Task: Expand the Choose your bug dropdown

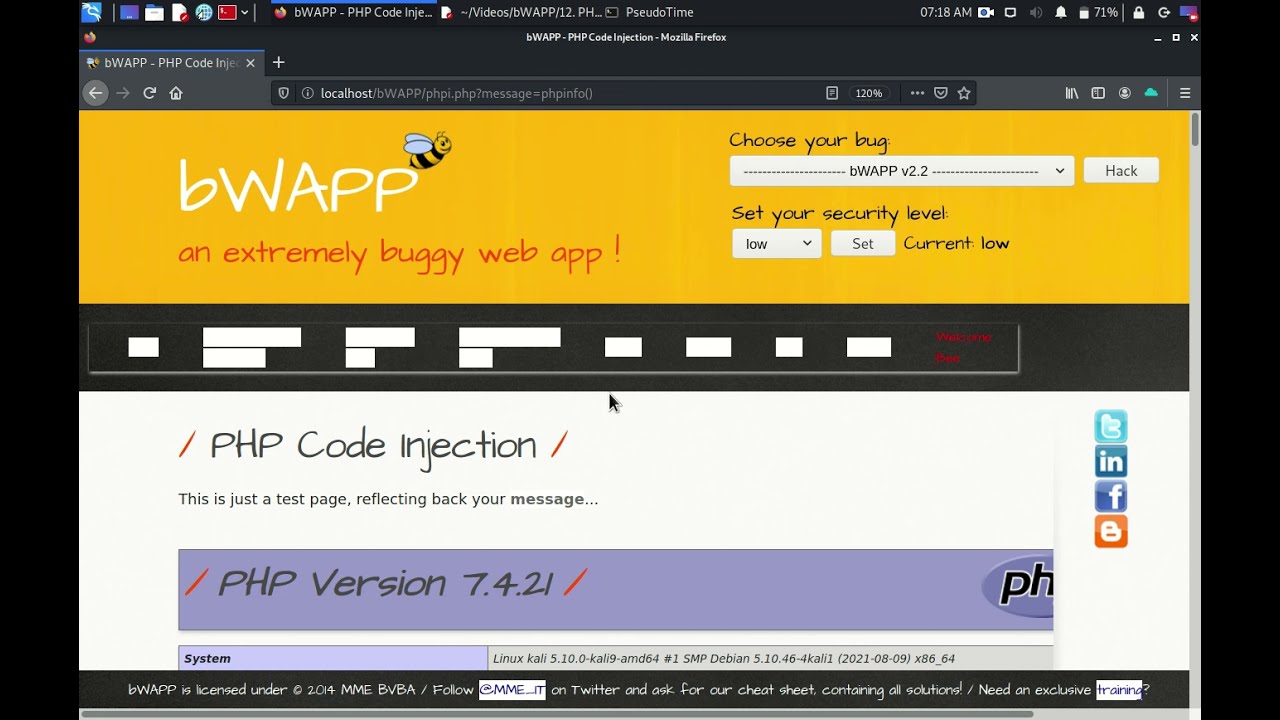Action: 902,171
